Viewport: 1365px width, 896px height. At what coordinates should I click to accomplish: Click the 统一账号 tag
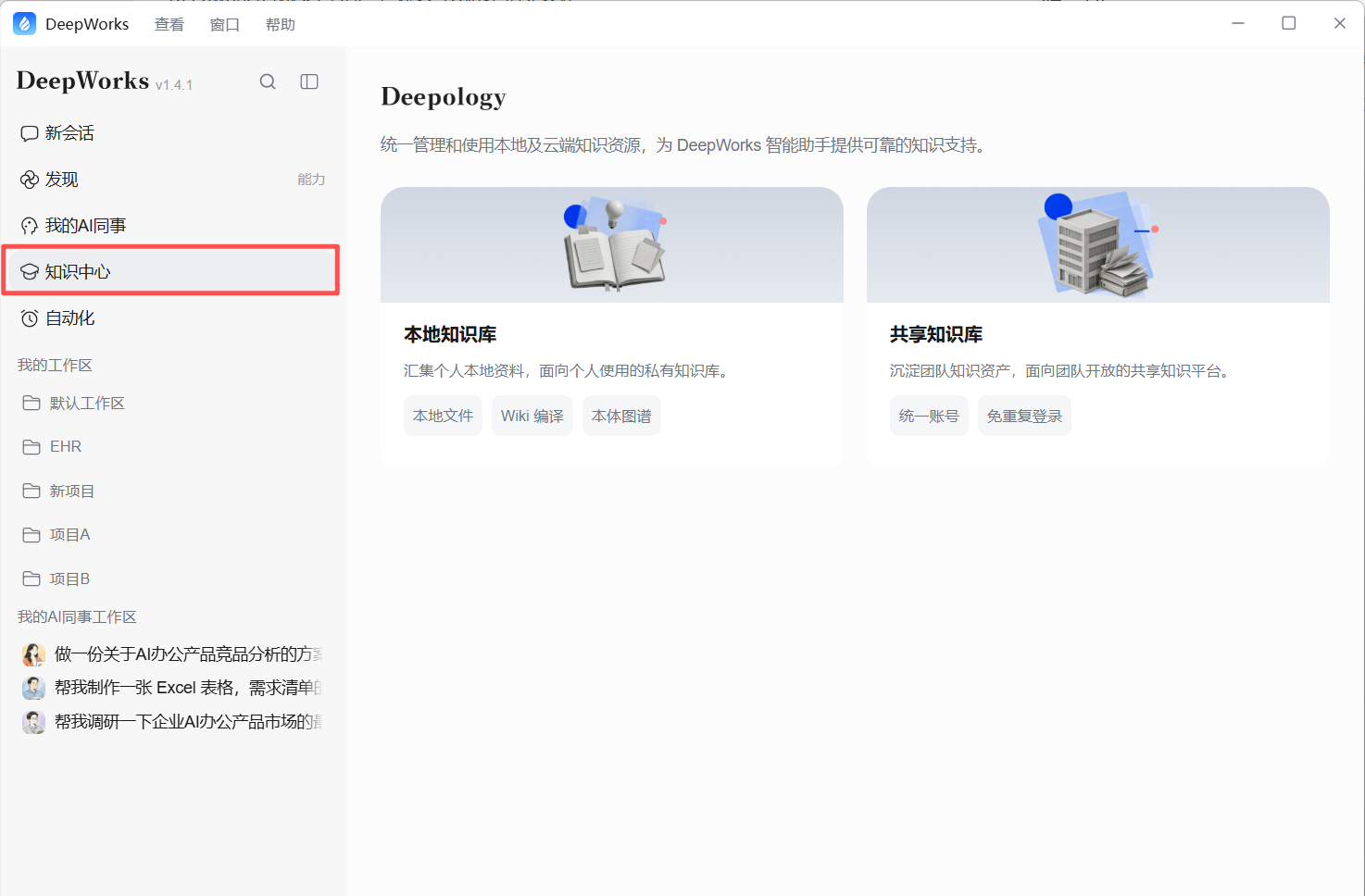coord(929,416)
